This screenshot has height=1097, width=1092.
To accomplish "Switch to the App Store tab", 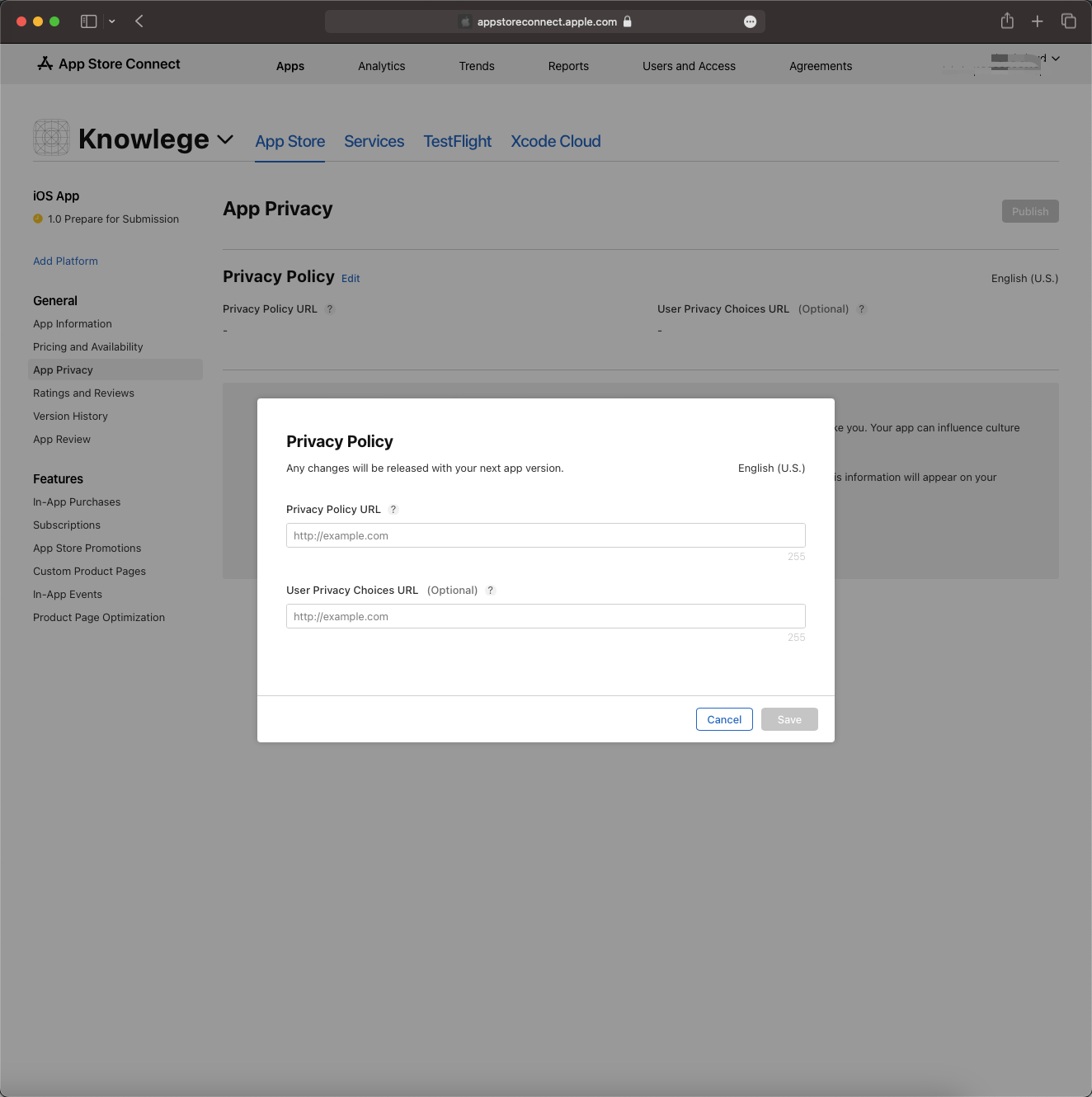I will 290,141.
